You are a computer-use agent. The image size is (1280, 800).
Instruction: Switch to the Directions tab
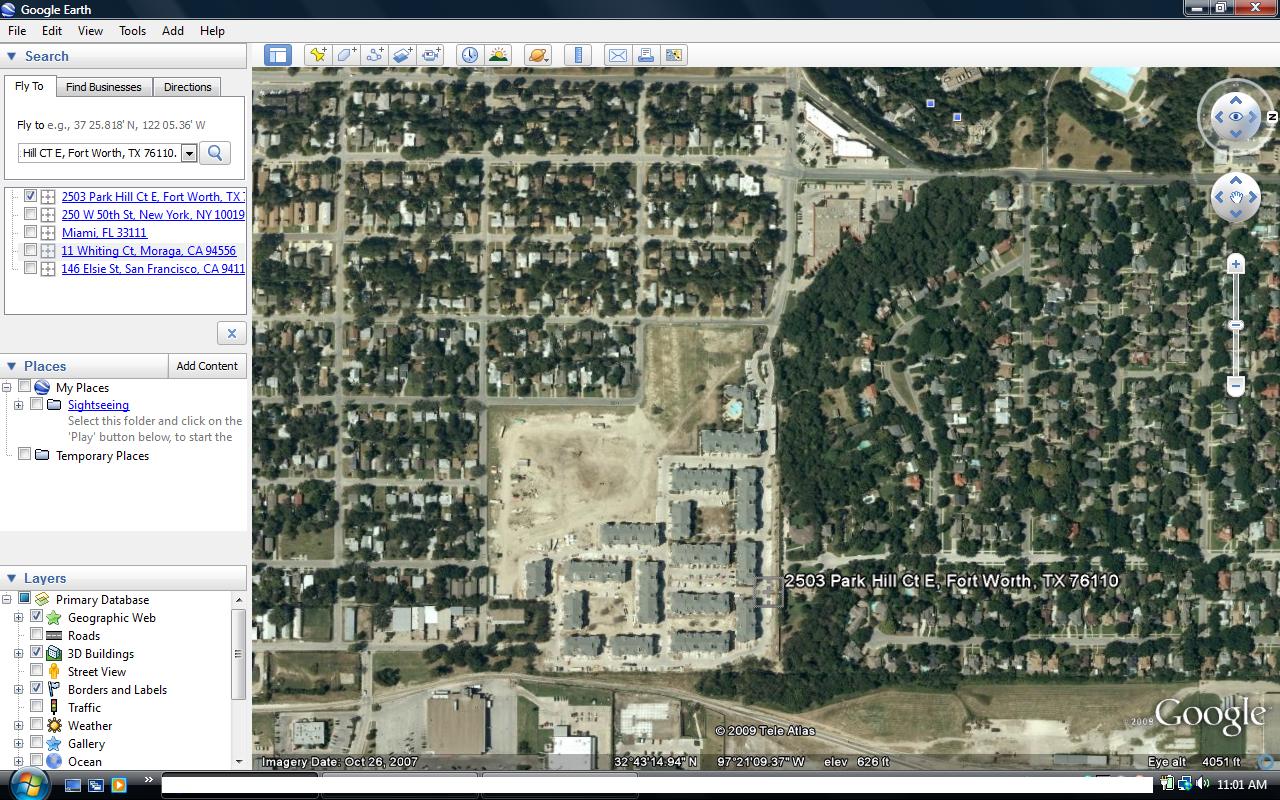pyautogui.click(x=188, y=87)
